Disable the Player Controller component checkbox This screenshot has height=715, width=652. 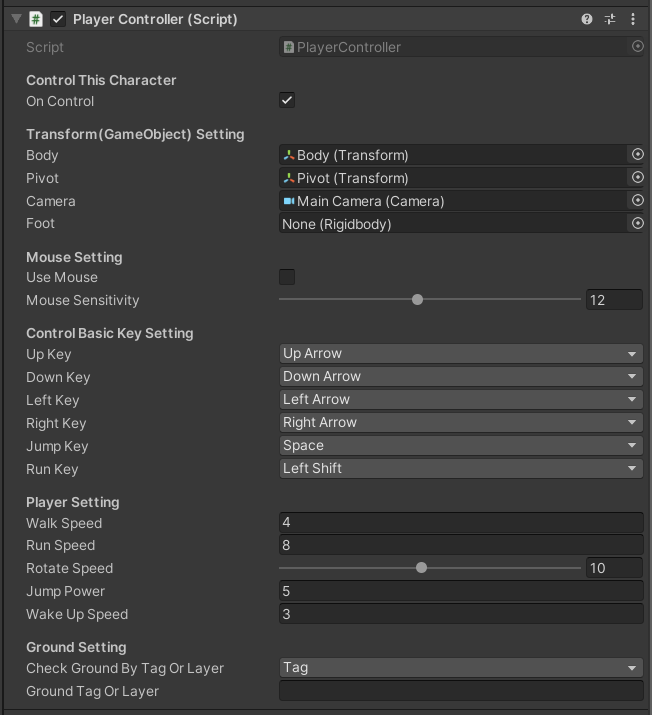tap(58, 19)
